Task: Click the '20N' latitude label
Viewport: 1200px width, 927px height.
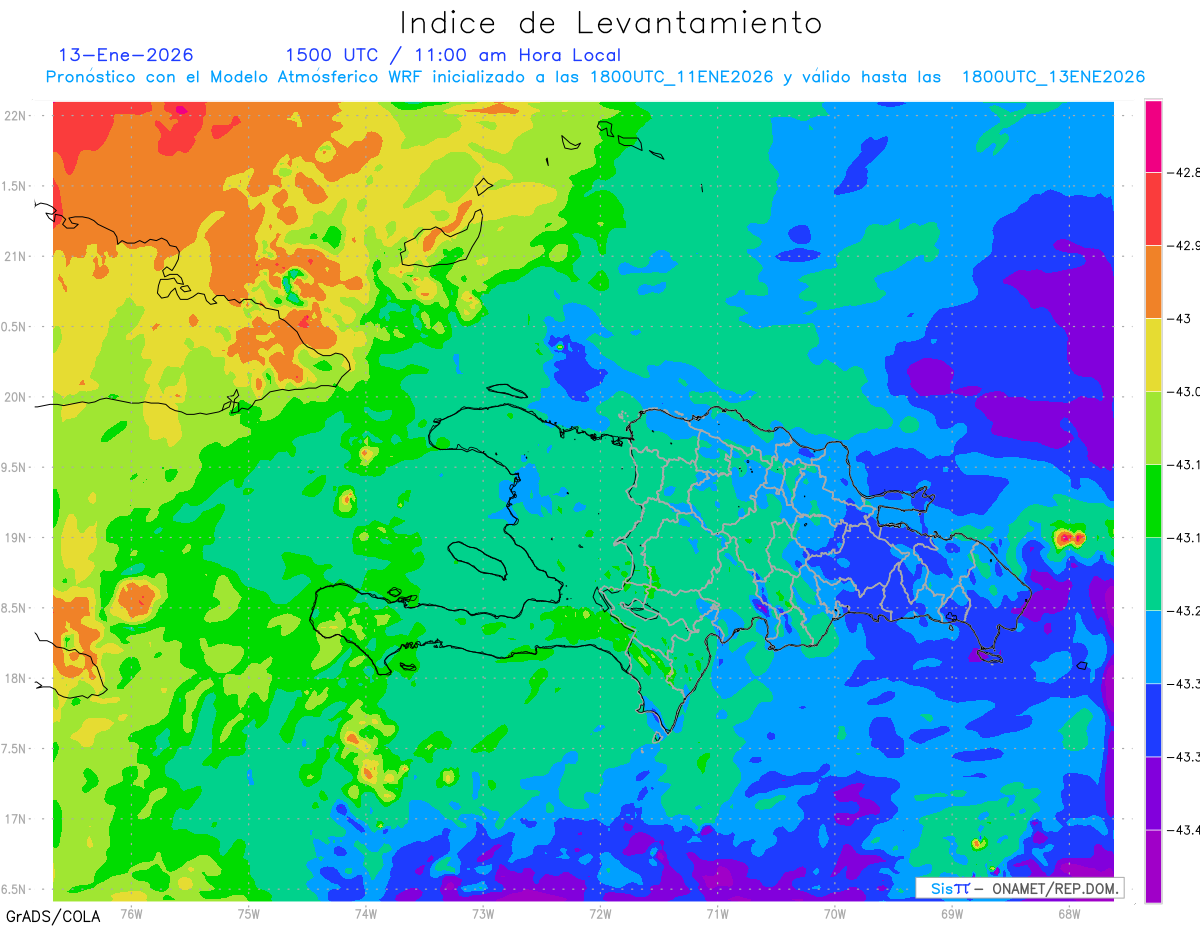Action: tap(16, 397)
